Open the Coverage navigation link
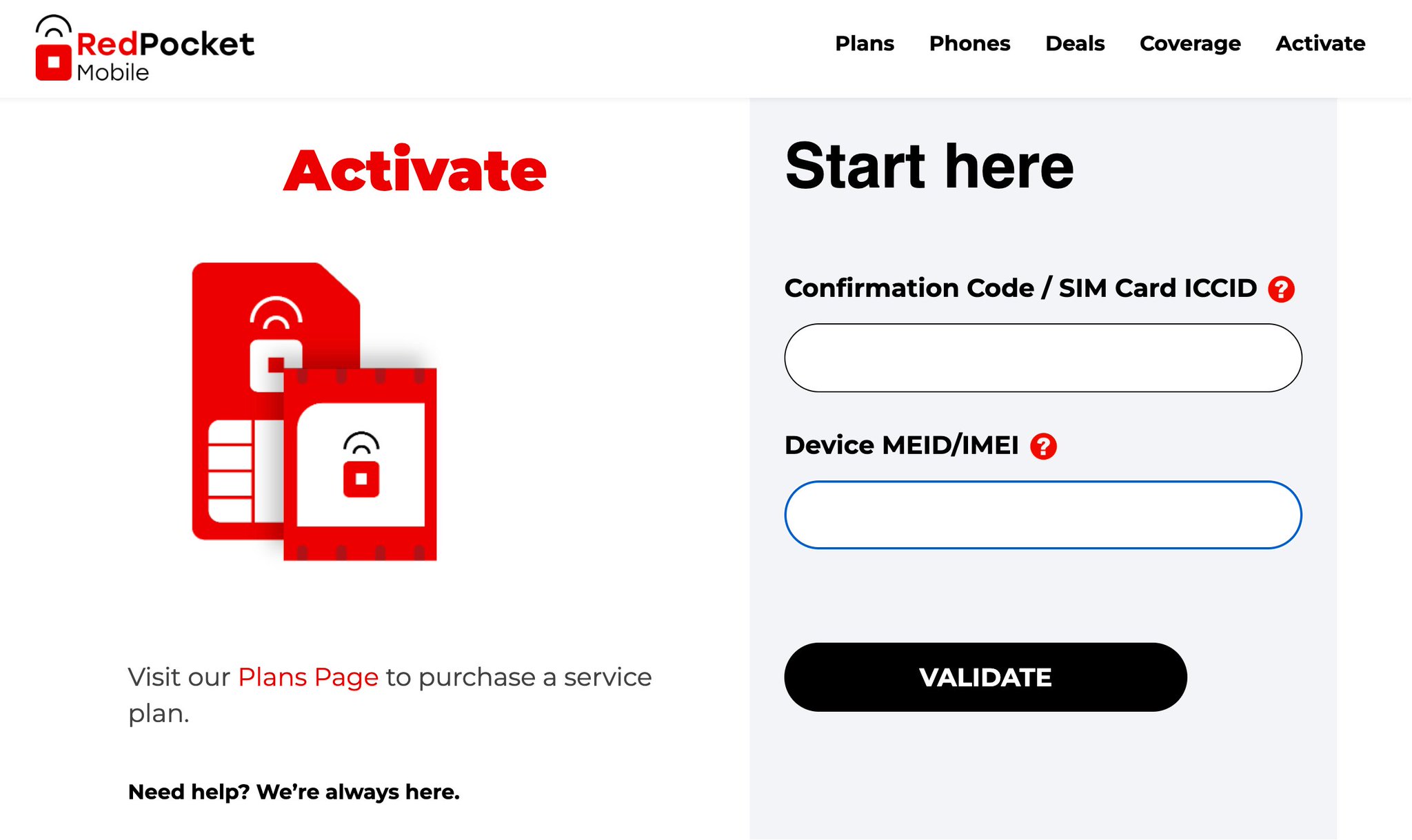 click(x=1190, y=43)
